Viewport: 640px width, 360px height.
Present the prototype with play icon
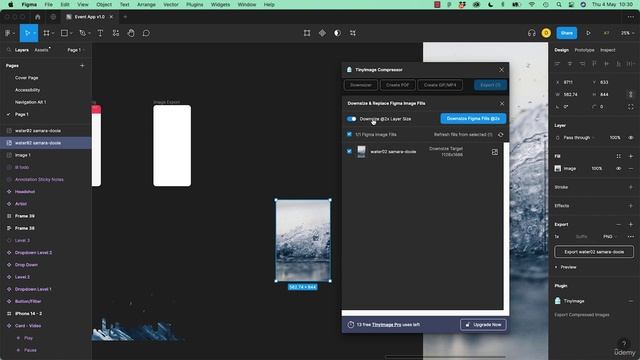pyautogui.click(x=588, y=33)
